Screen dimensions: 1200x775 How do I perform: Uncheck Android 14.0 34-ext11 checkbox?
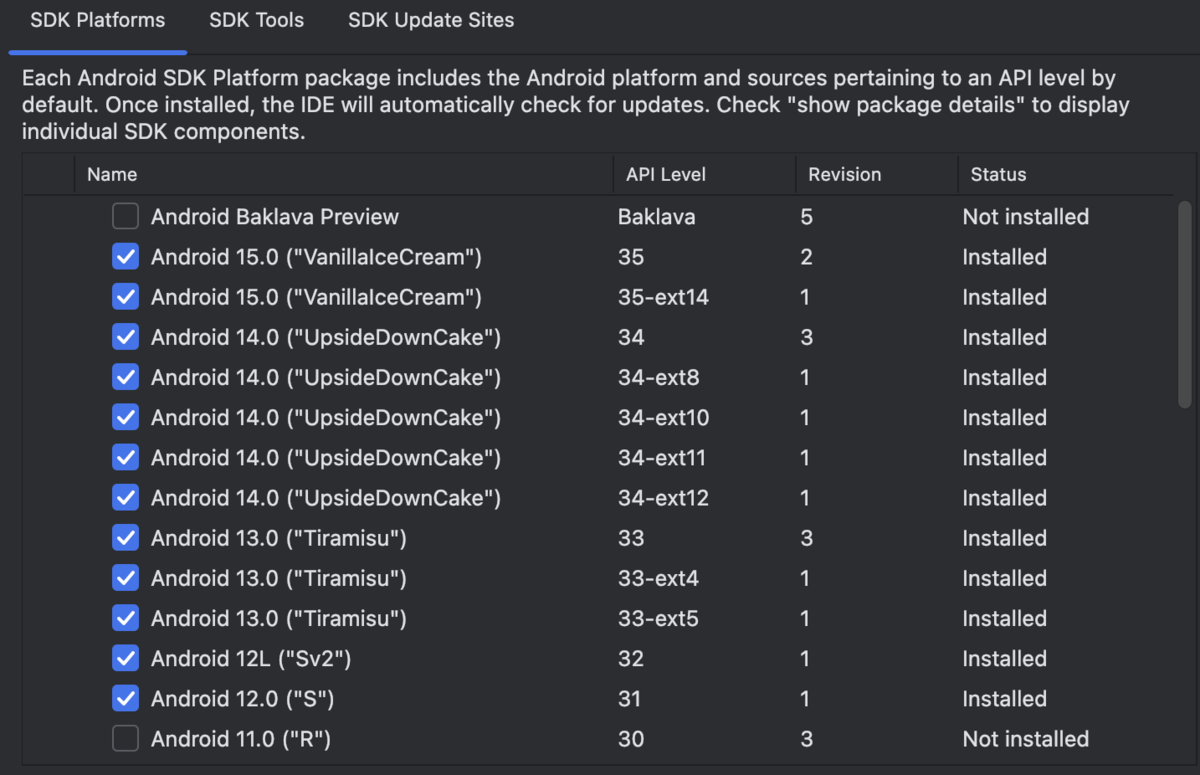click(x=125, y=458)
